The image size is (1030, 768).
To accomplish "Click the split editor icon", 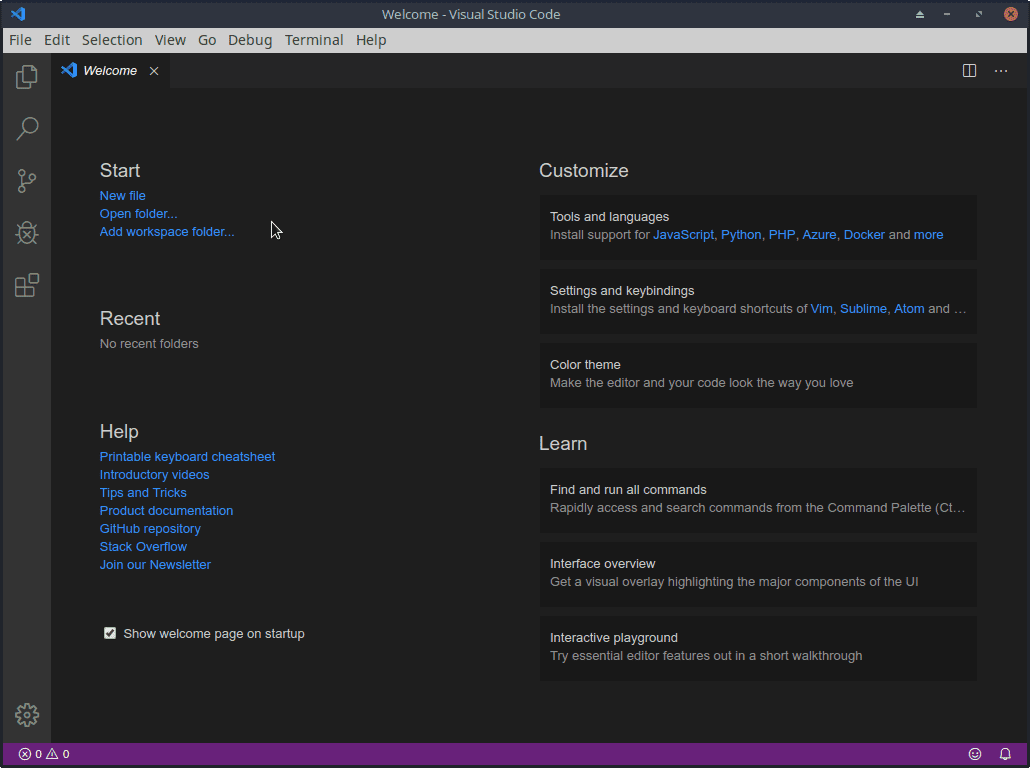I will click(969, 71).
